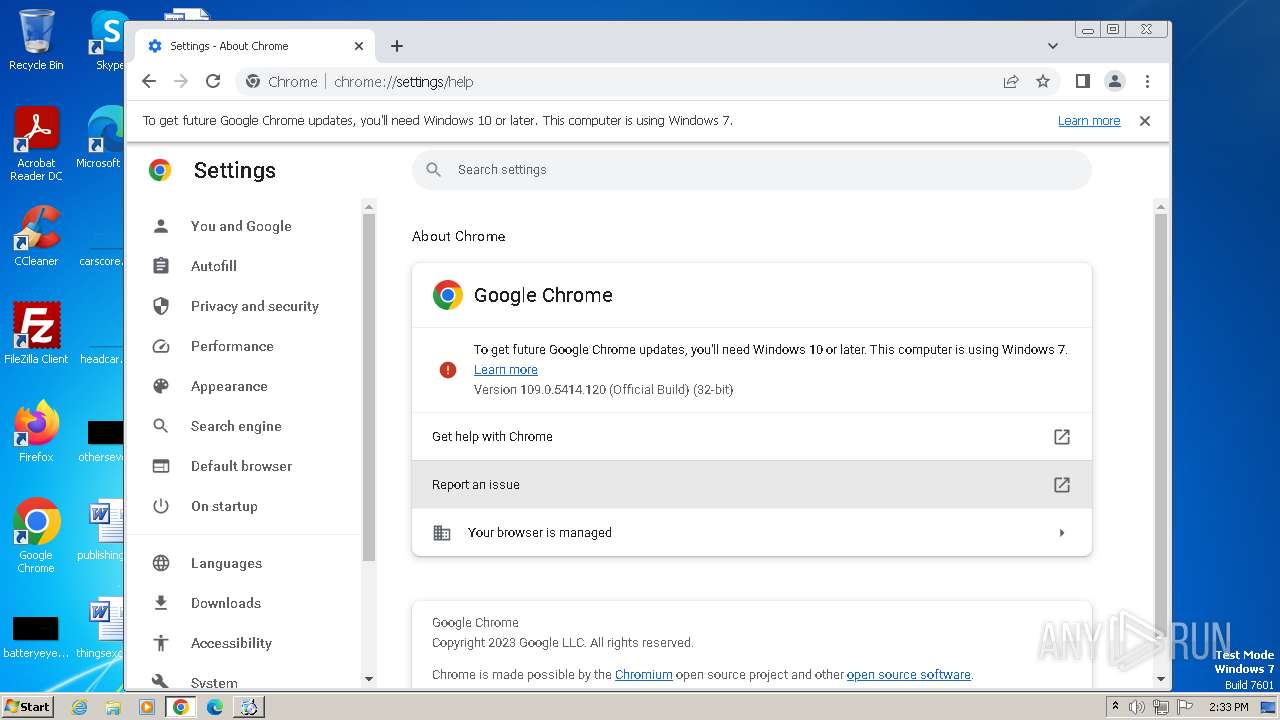Click the globe icon beside Languages
Image resolution: width=1280 pixels, height=720 pixels.
tap(161, 563)
